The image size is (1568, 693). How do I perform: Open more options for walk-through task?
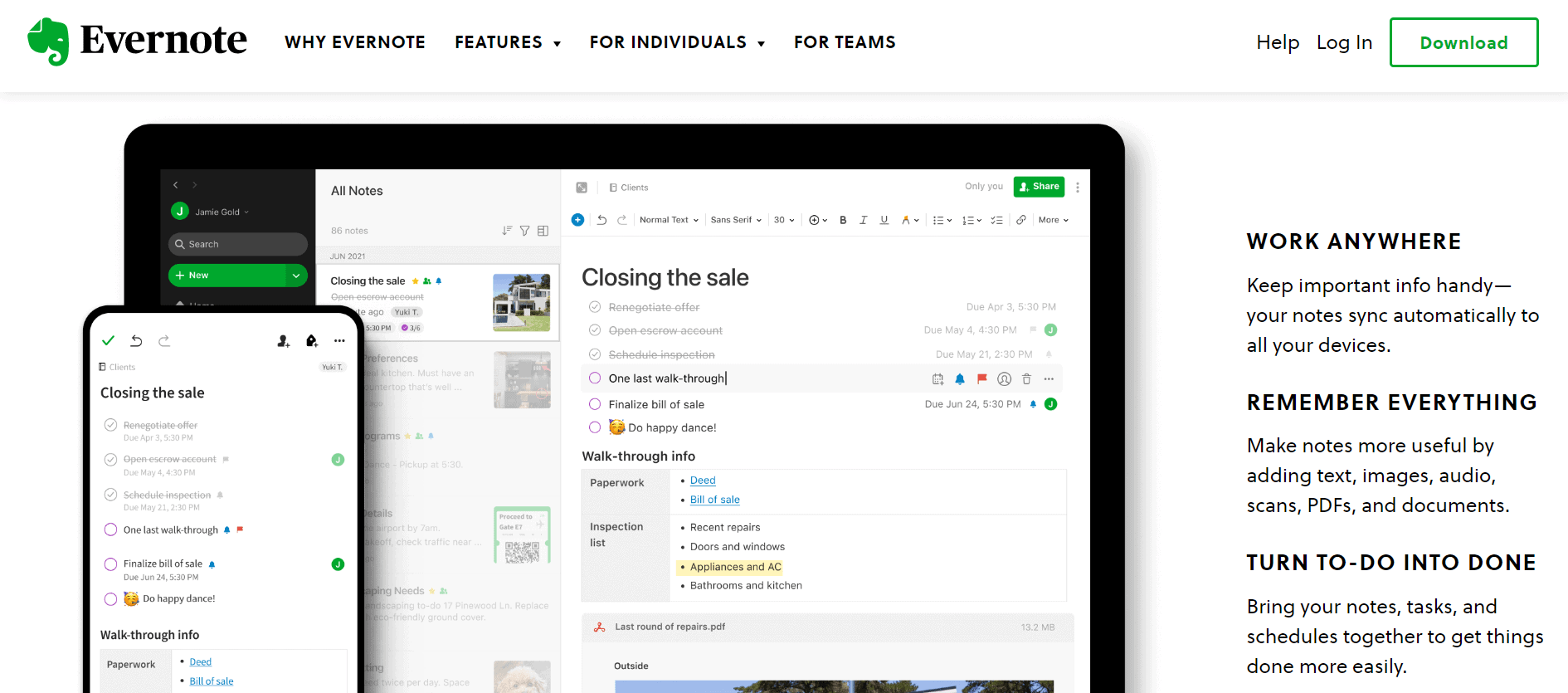click(x=1049, y=379)
